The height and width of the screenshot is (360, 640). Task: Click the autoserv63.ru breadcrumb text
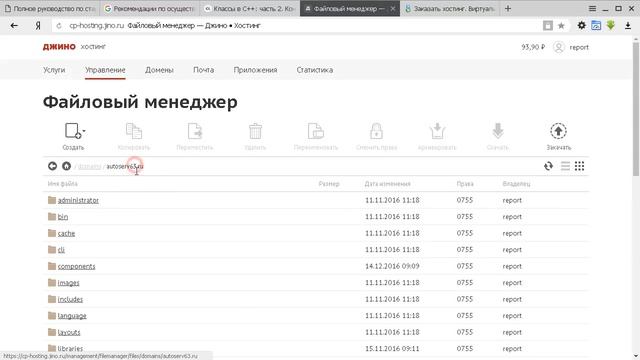click(125, 167)
